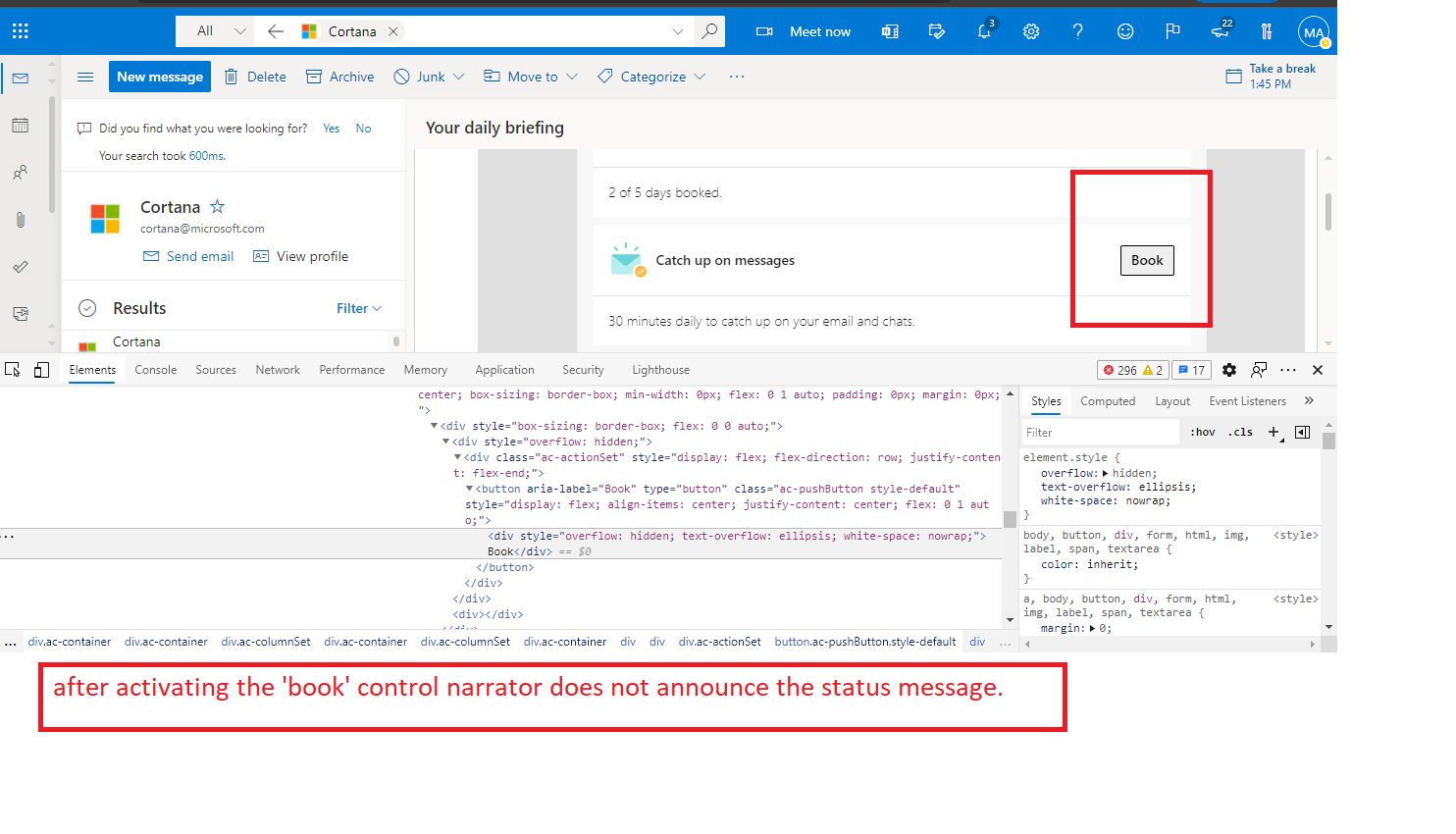Switch to the Console tab in DevTools
This screenshot has width=1456, height=834.
click(155, 370)
